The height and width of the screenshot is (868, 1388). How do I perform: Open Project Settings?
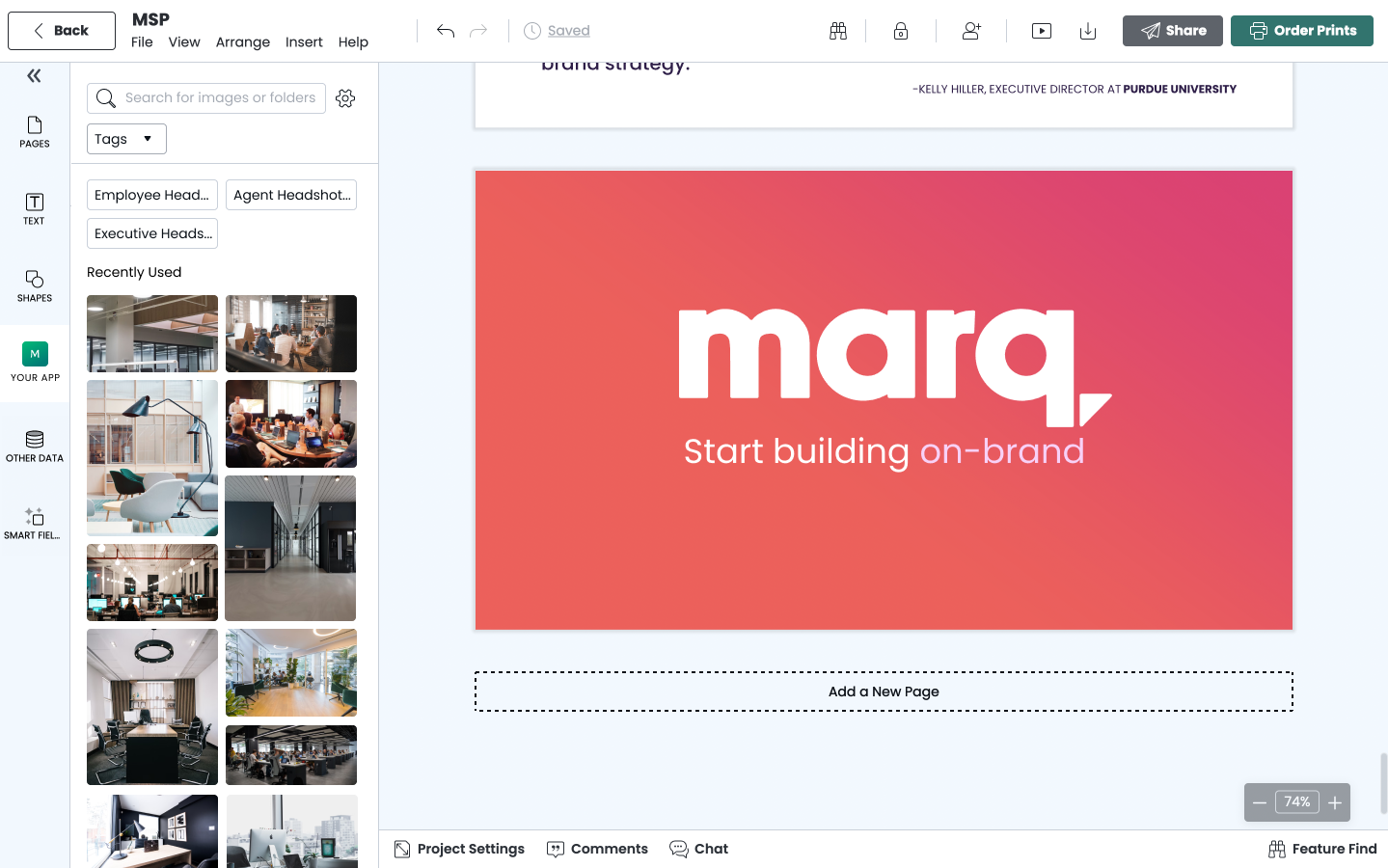click(x=459, y=849)
